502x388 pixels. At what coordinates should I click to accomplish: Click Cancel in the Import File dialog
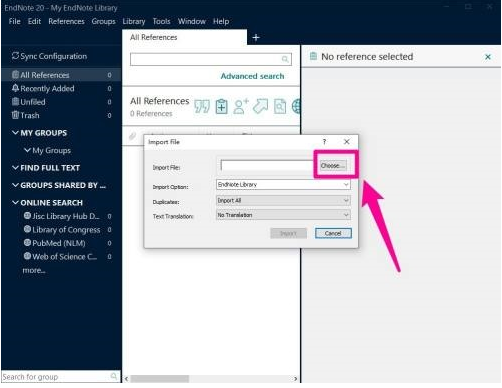[x=333, y=233]
